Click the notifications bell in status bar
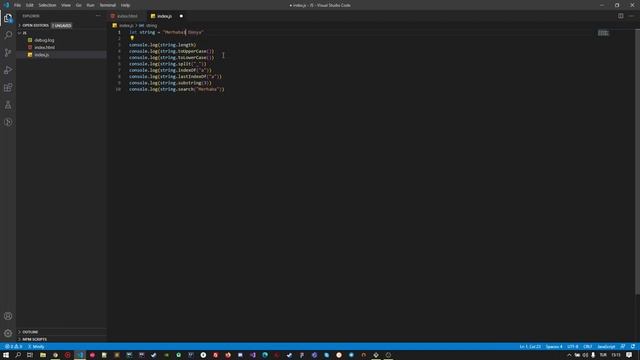Image resolution: width=640 pixels, height=360 pixels. pos(633,347)
